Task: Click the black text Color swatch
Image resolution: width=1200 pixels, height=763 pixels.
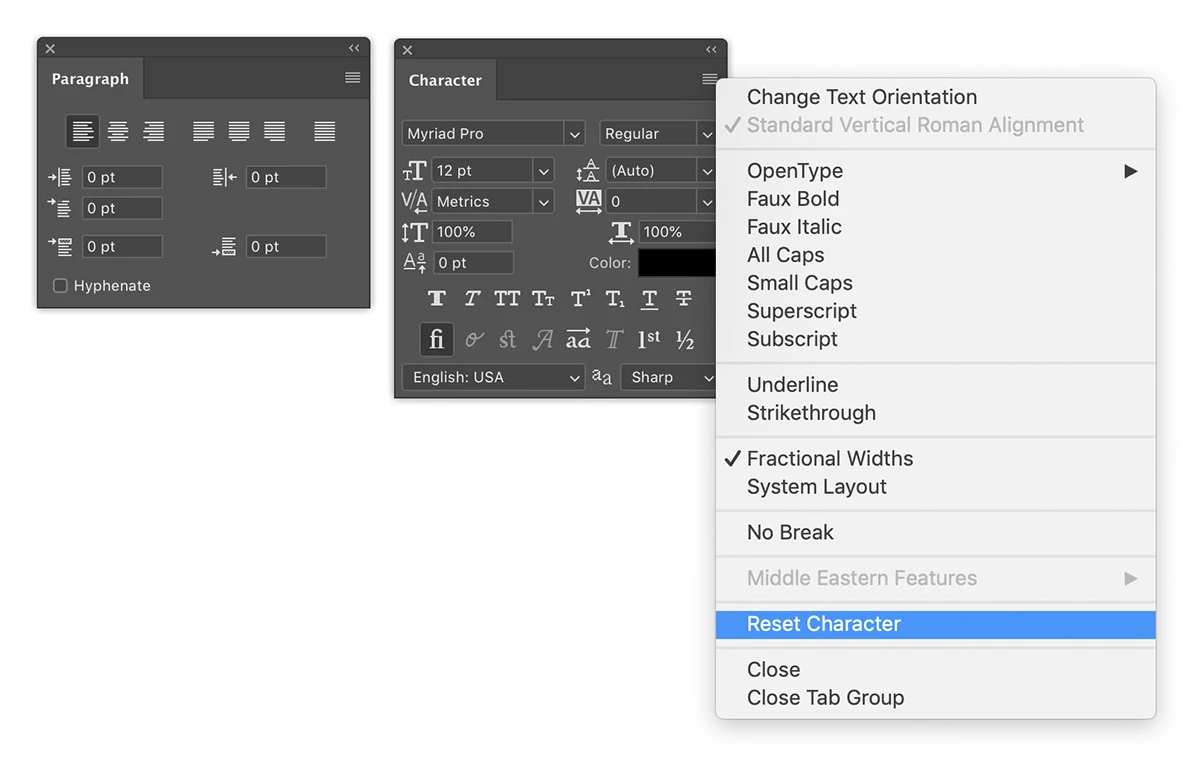Action: point(677,263)
